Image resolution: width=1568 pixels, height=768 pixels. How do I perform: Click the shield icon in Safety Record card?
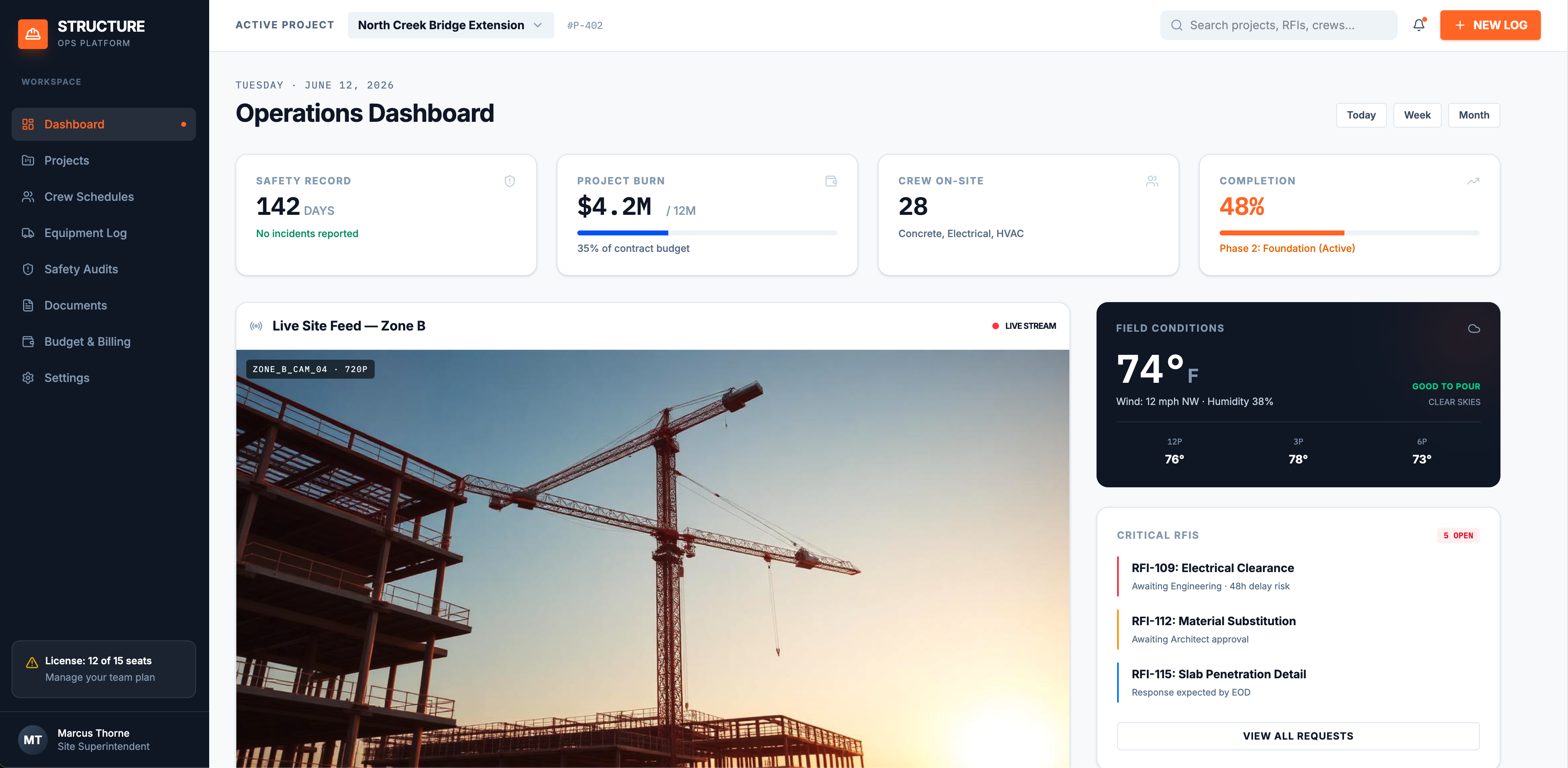pos(509,181)
